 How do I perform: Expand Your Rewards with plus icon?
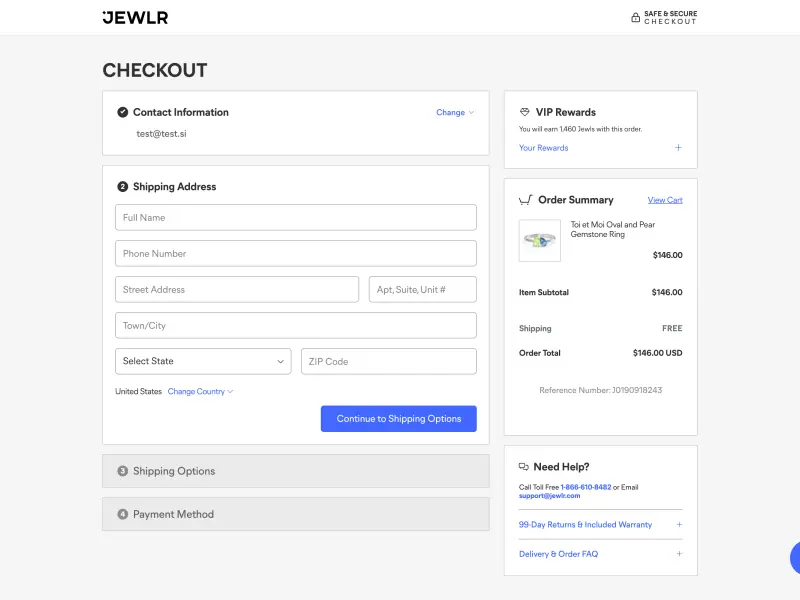click(678, 148)
